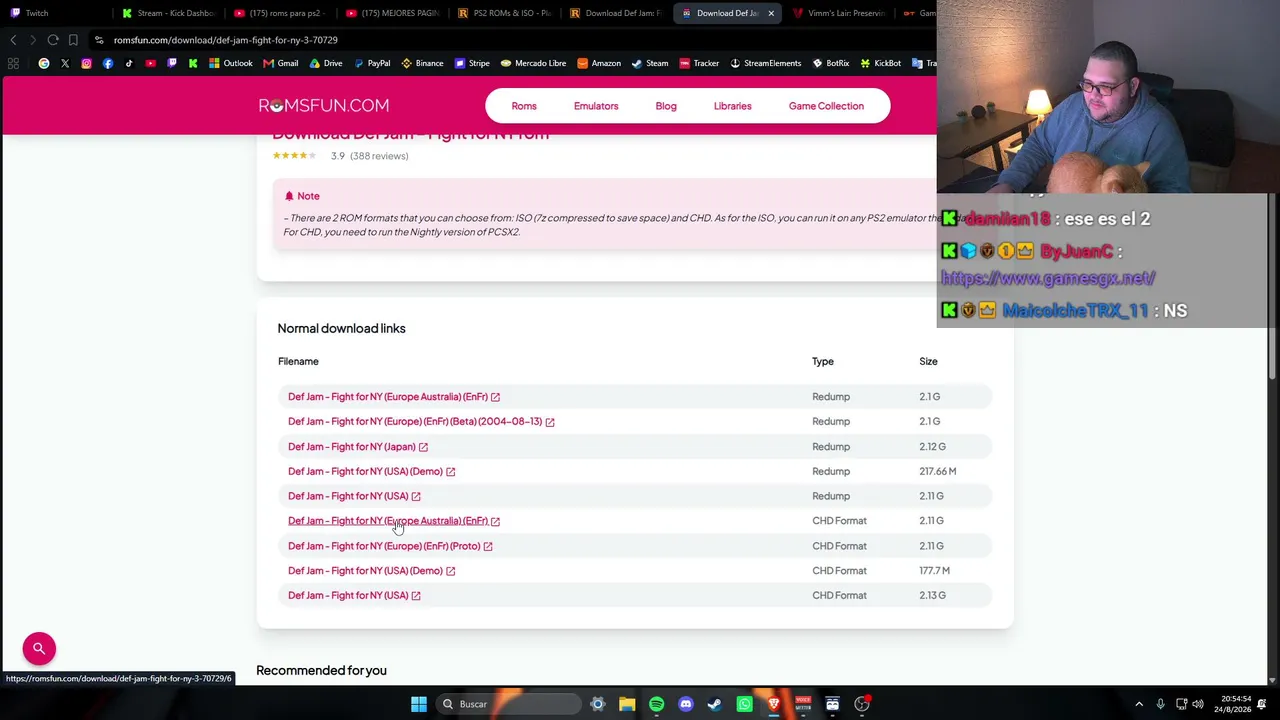Download the Europe Beta (2004-08-13) file
The width and height of the screenshot is (1280, 720).
coord(421,421)
